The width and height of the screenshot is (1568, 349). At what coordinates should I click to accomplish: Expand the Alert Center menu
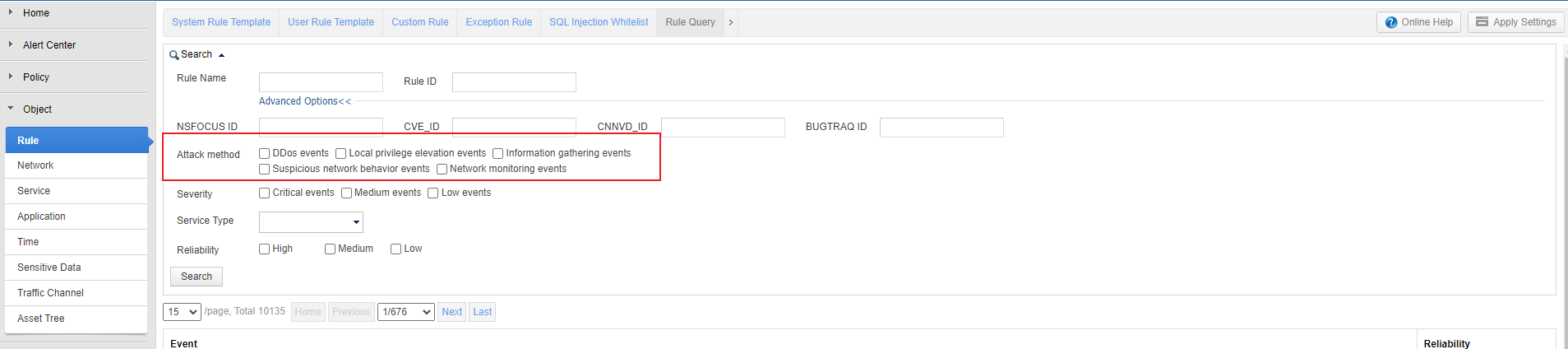49,45
